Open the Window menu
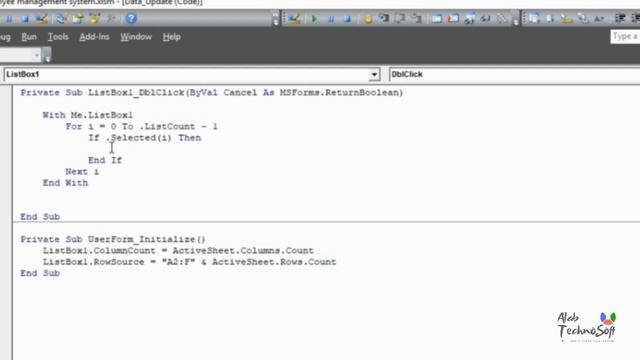 (136, 37)
